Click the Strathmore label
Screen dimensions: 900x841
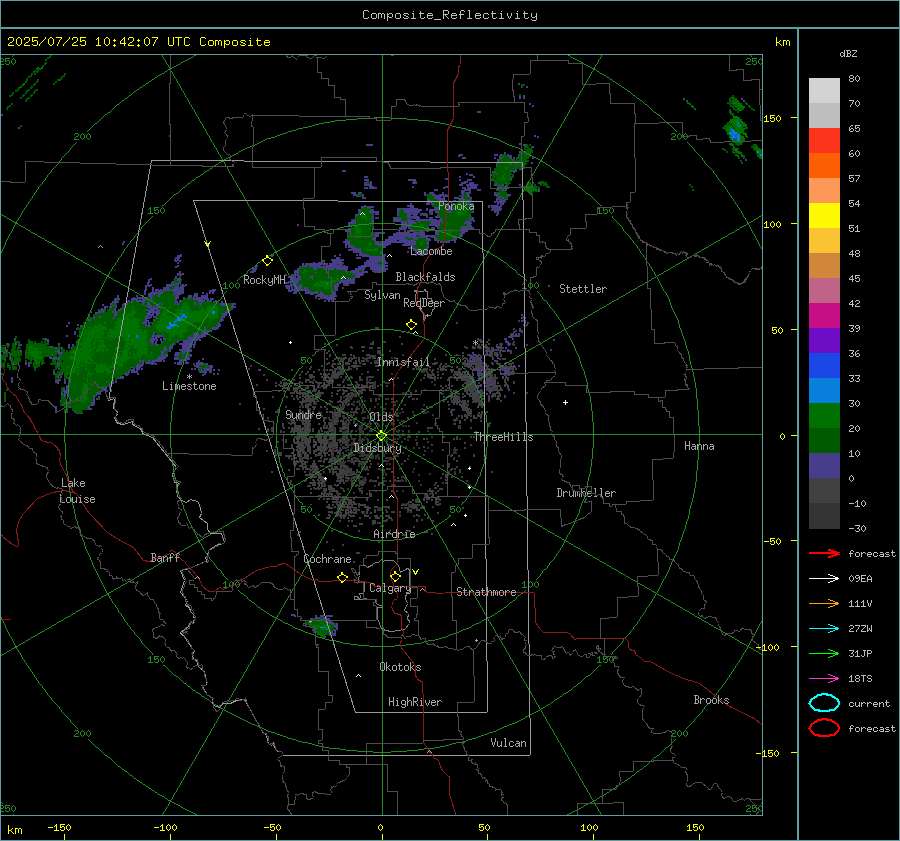coord(486,592)
